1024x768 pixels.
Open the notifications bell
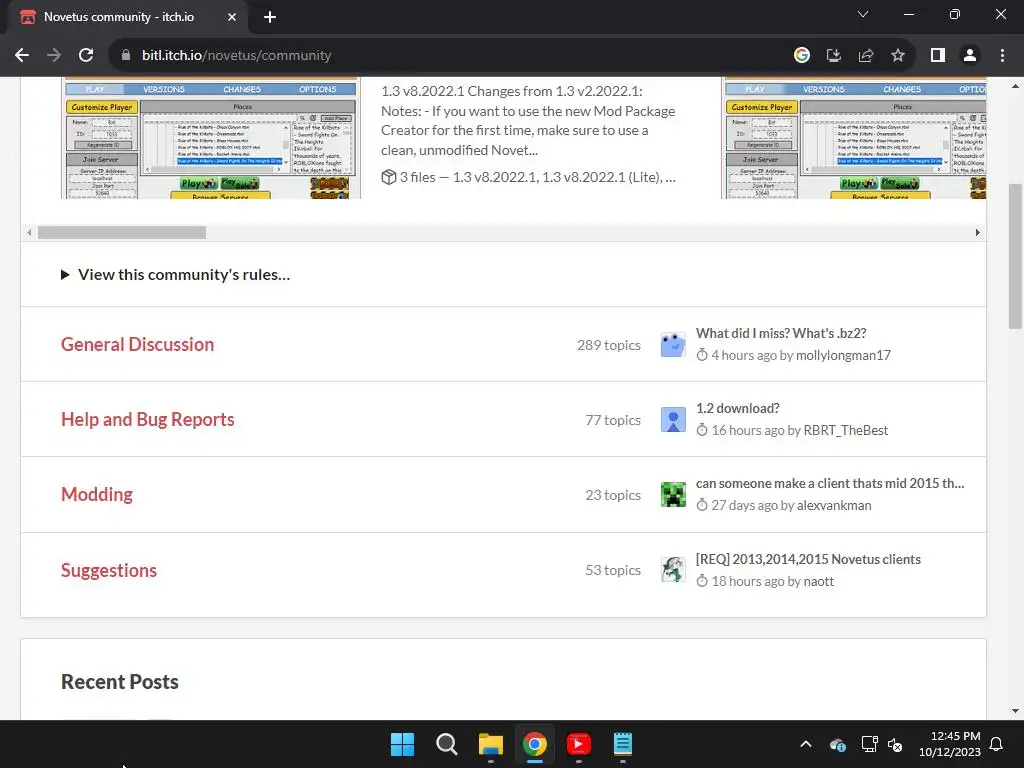coord(997,744)
